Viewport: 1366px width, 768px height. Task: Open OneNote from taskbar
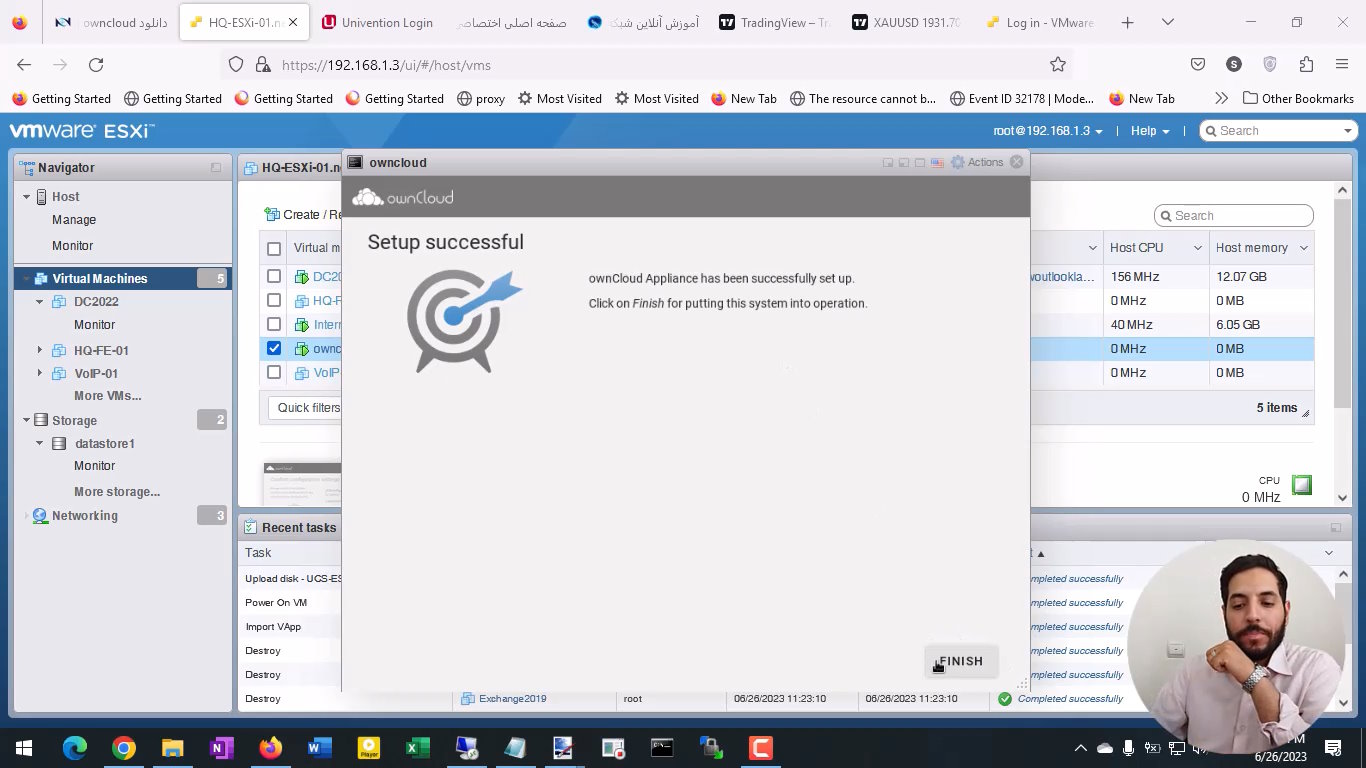click(x=222, y=748)
